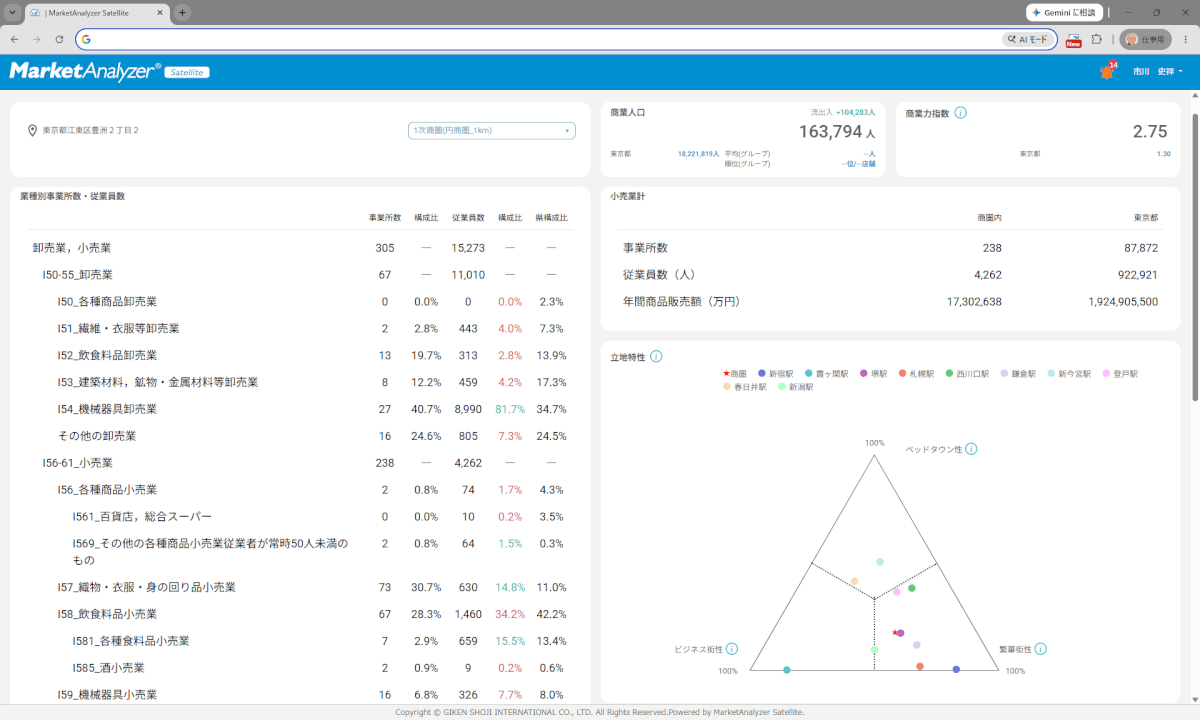Show info for ベッドタウン性 axis
Image resolution: width=1200 pixels, height=720 pixels.
pyautogui.click(x=971, y=449)
